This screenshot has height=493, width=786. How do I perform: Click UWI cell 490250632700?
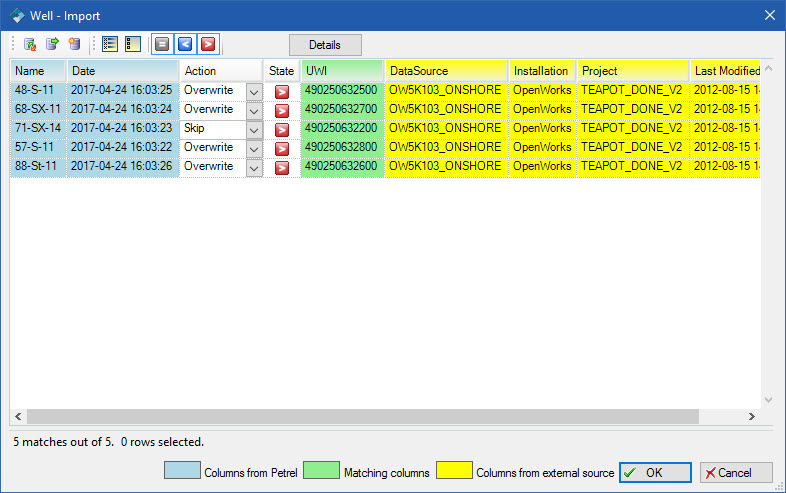point(341,109)
